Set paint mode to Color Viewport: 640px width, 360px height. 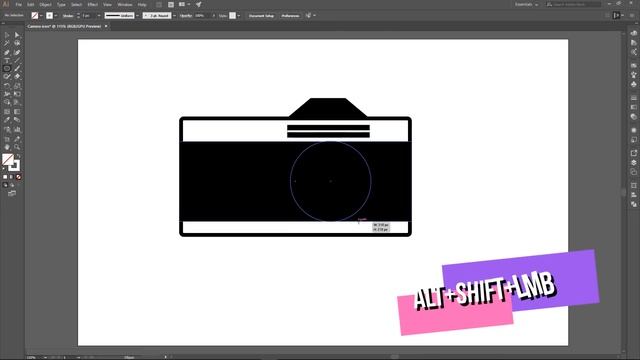pyautogui.click(x=5, y=177)
